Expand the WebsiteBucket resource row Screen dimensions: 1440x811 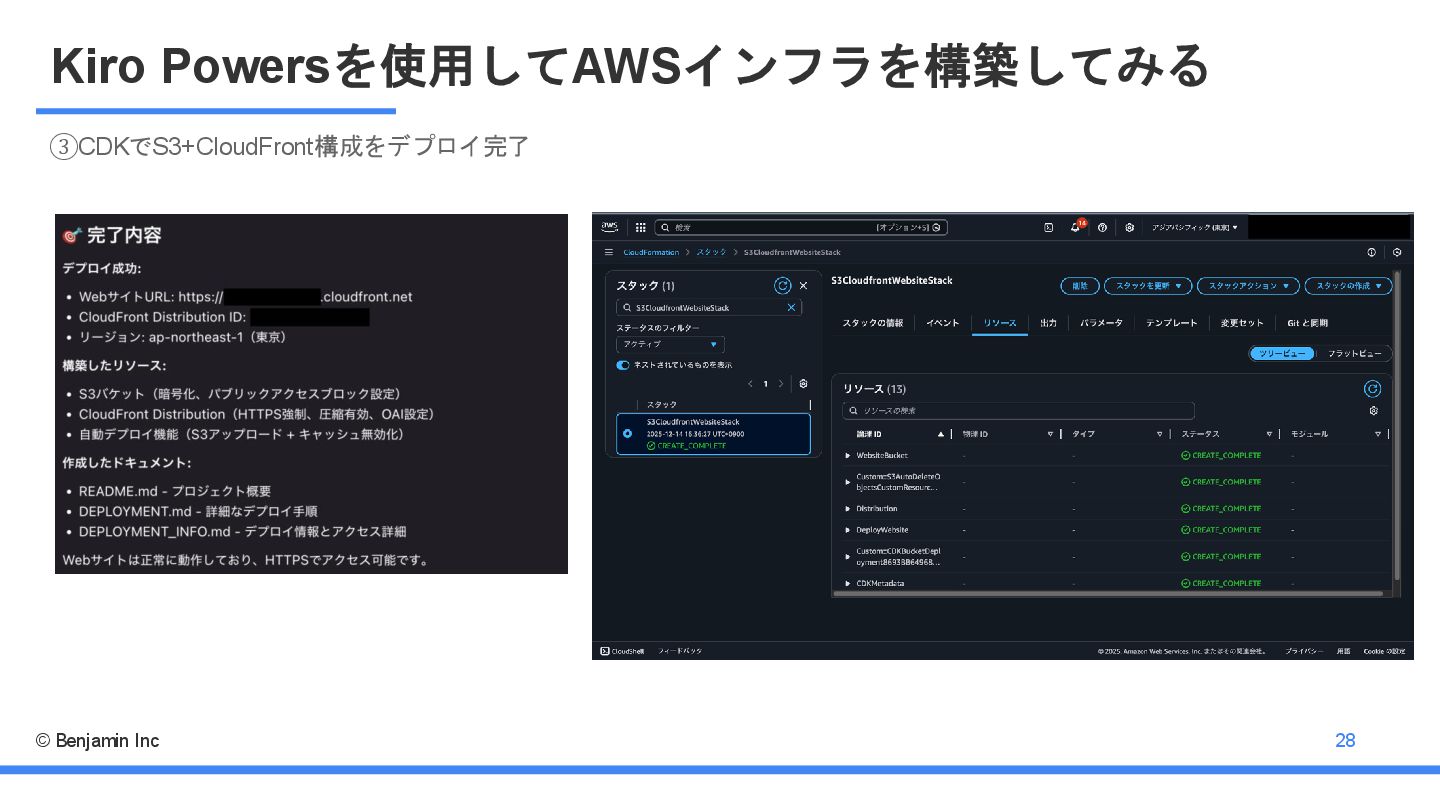pos(848,456)
